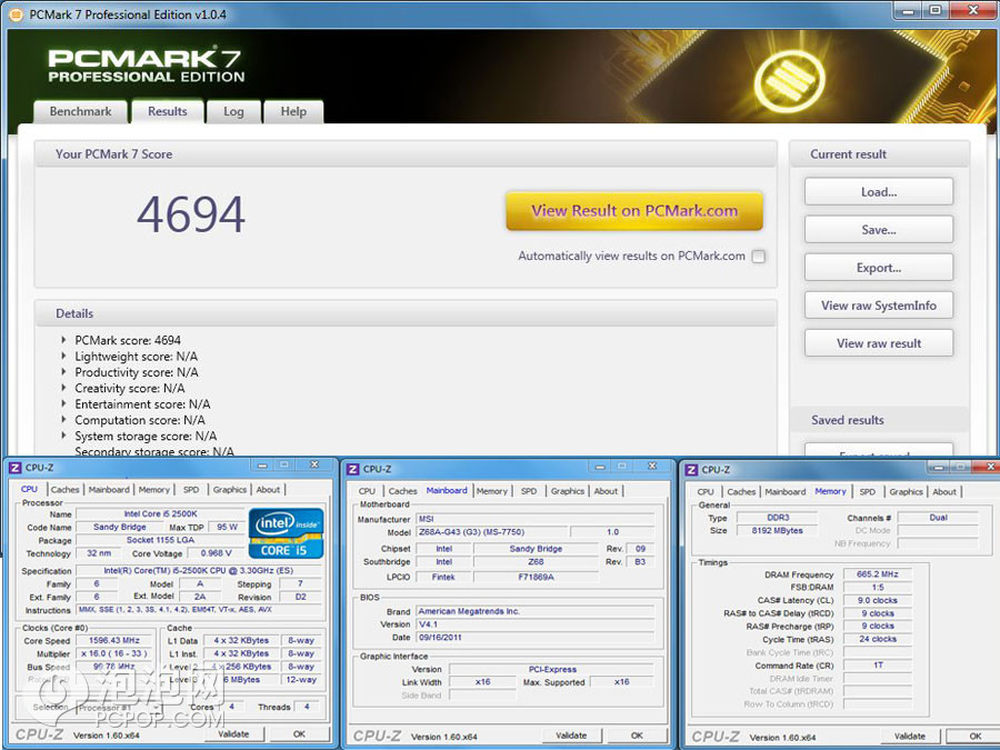Click the memory type value 'DDR3'
Screen dimensions: 1000x750
778,518
